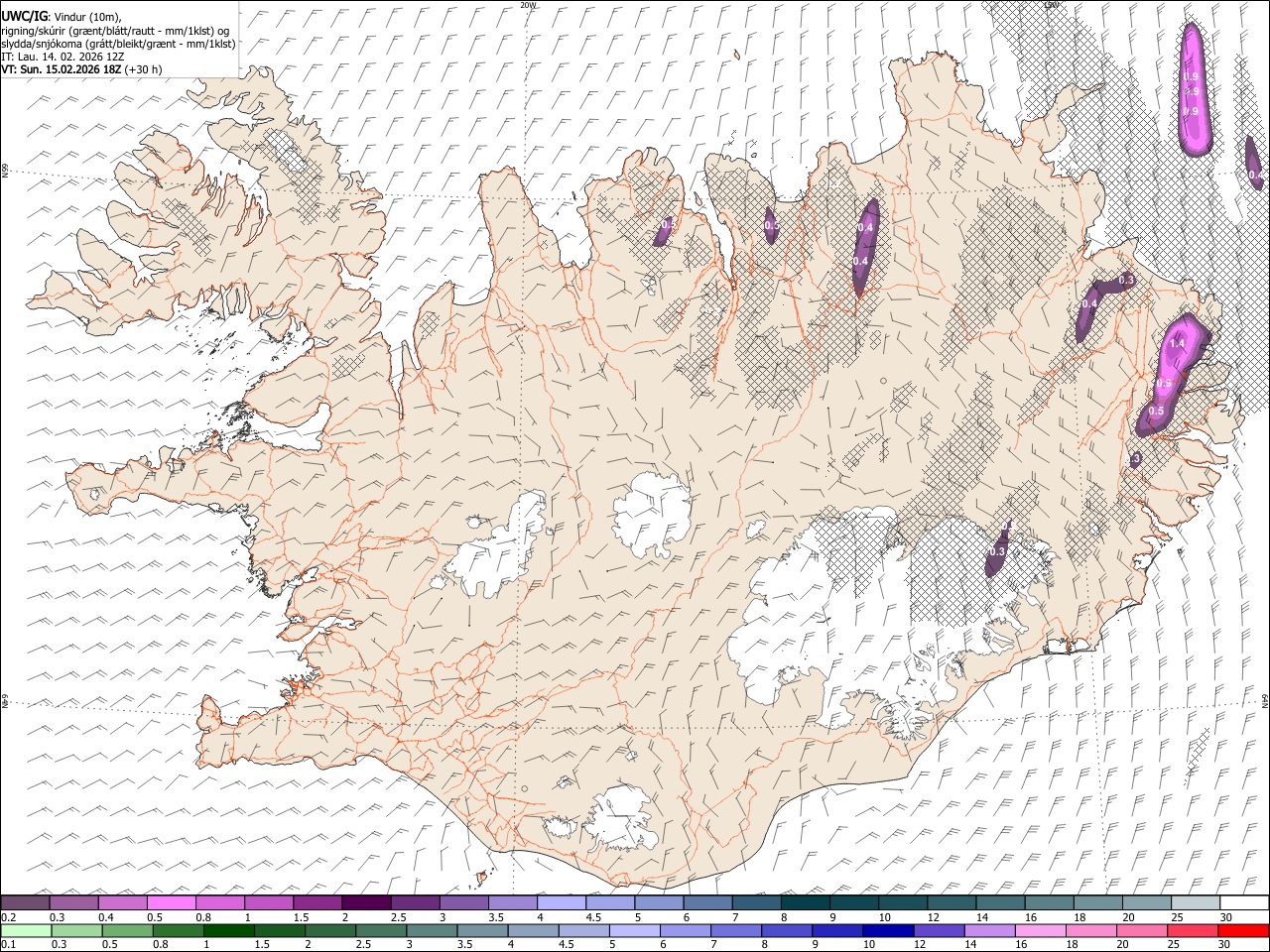
Task: Click the light green 0.3 rain swatch
Action: pos(76,930)
